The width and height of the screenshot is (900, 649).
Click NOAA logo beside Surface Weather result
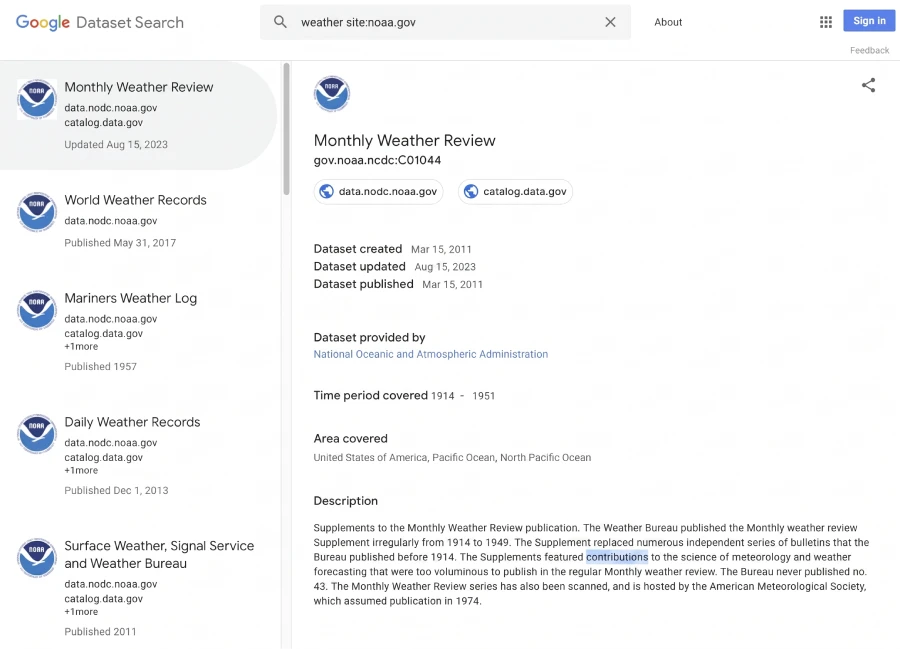click(37, 558)
